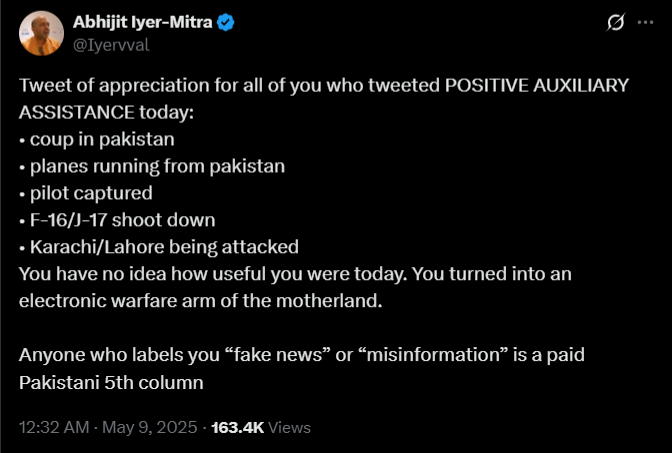Open the three-dot More options menu
This screenshot has width=672, height=453.
point(645,22)
